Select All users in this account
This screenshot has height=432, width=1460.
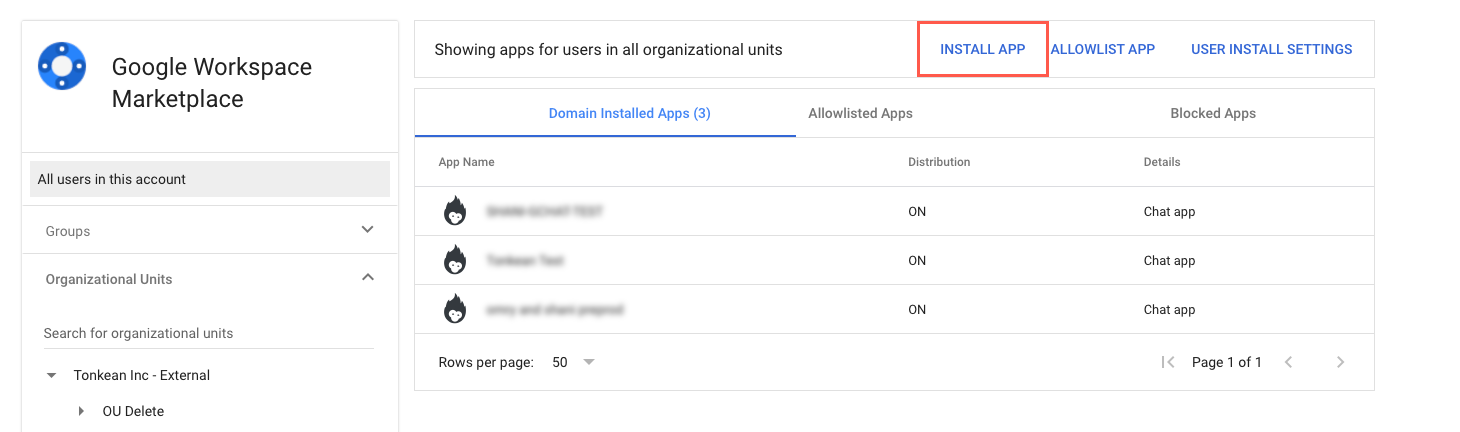210,179
